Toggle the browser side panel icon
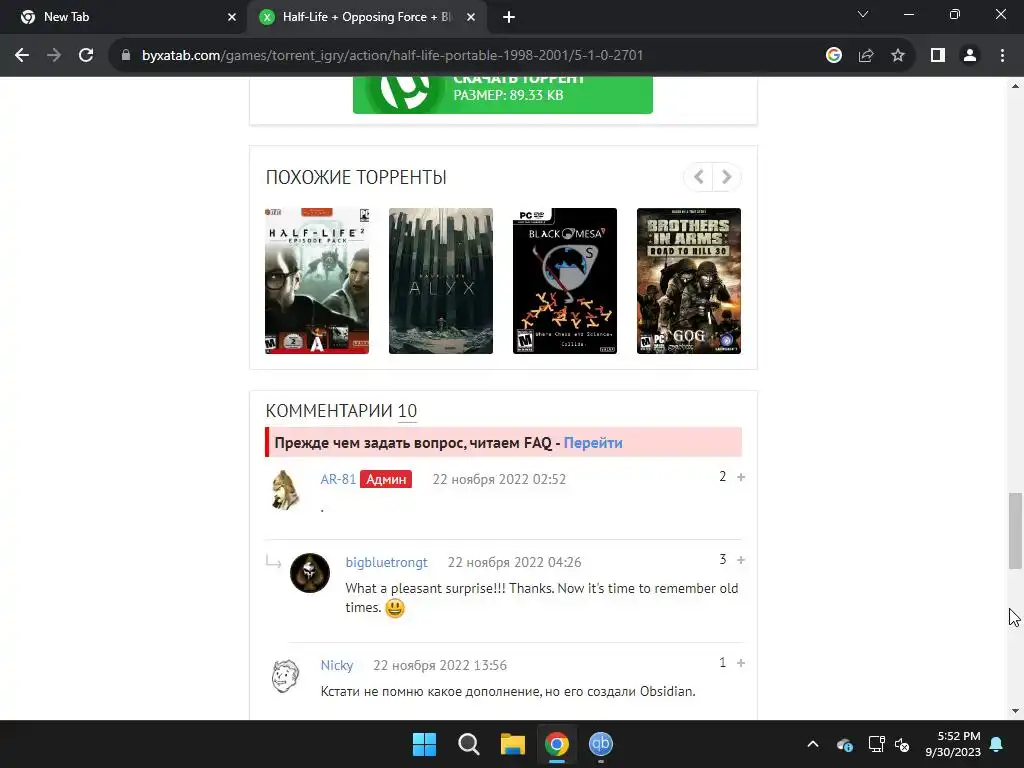Viewport: 1024px width, 768px height. pyautogui.click(x=938, y=56)
